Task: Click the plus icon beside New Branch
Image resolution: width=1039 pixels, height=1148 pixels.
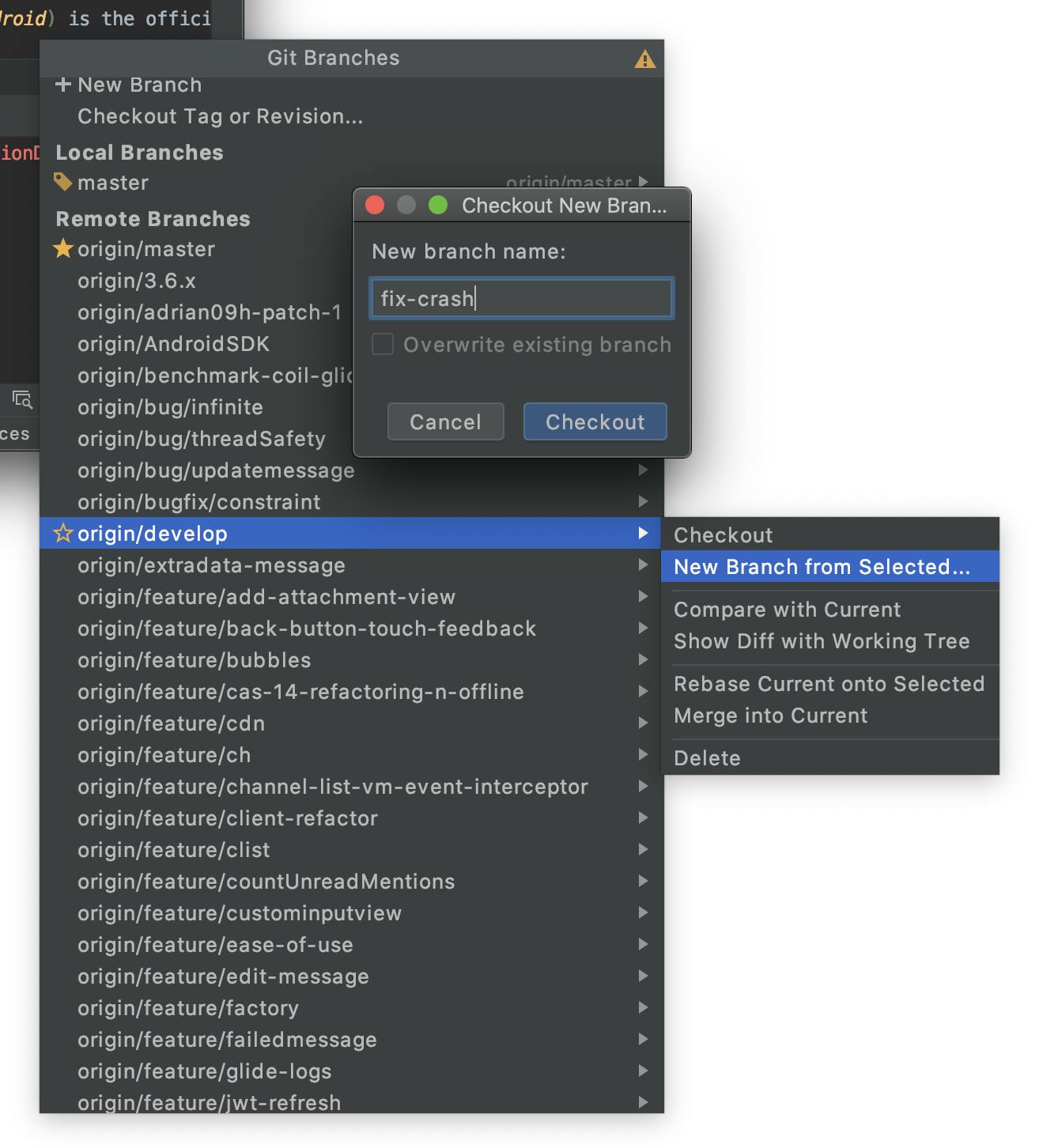Action: 63,85
